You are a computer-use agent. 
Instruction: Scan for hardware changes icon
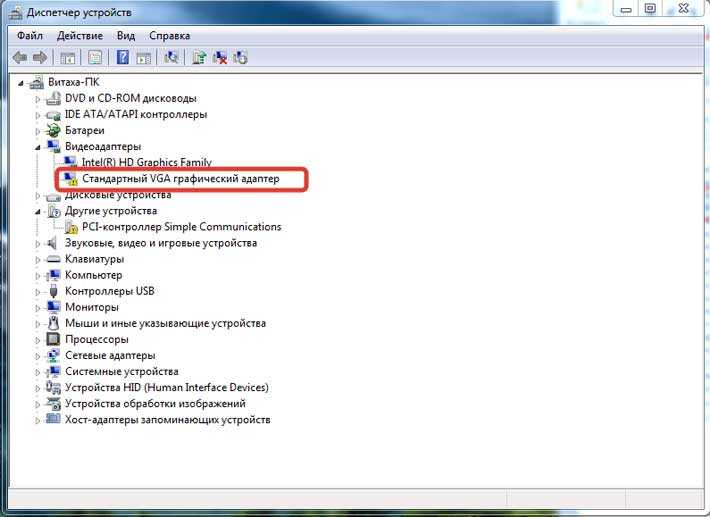171,57
